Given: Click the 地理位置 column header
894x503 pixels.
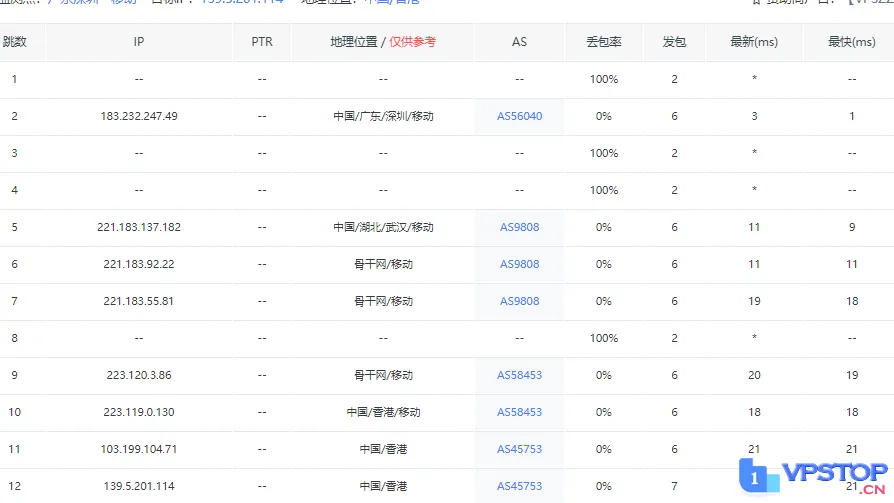Looking at the screenshot, I should coord(383,42).
